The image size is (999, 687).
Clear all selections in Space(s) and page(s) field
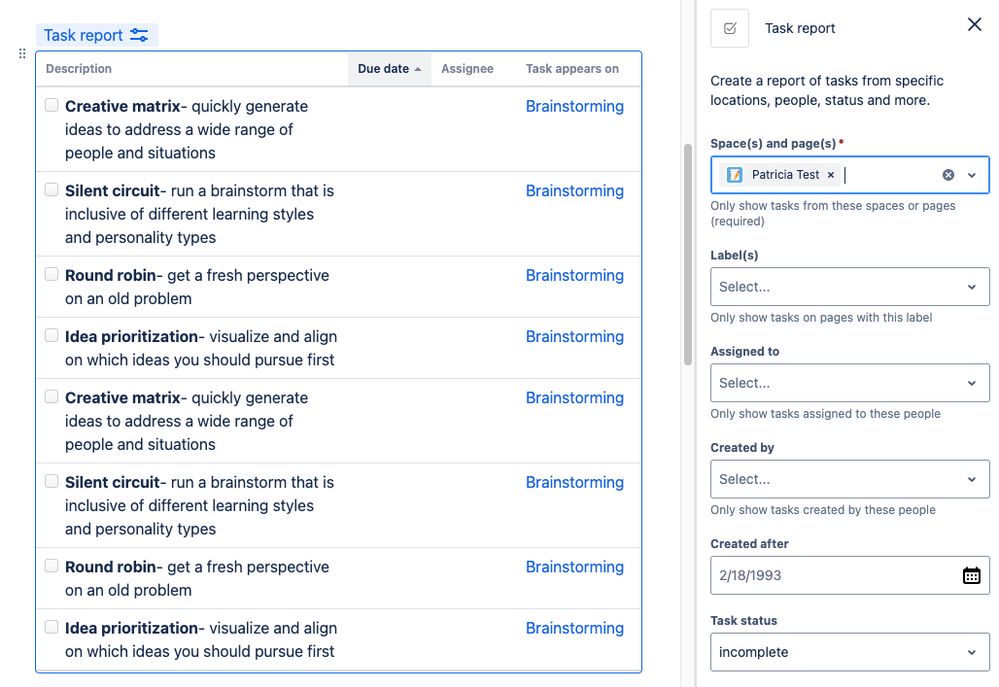pos(948,175)
